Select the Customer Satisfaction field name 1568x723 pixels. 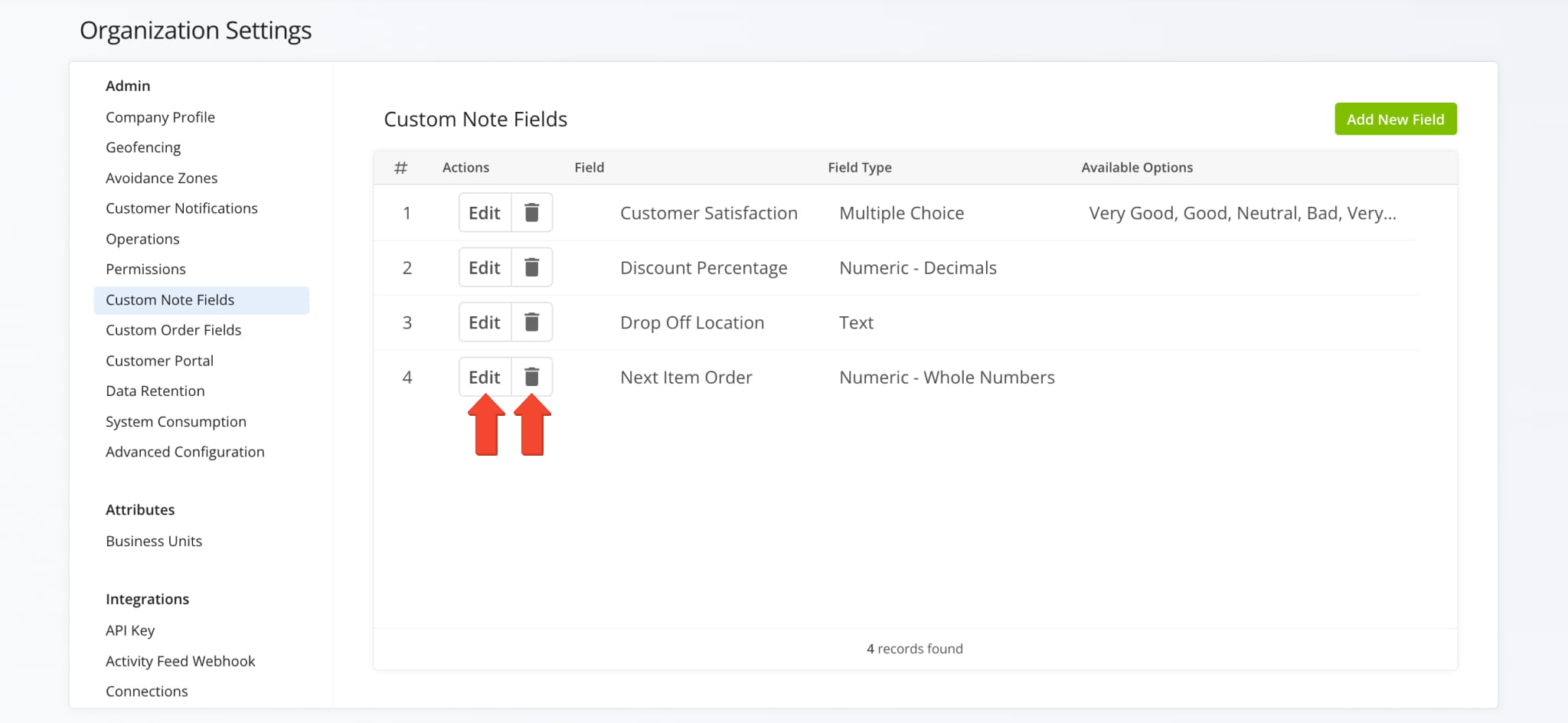coord(709,213)
